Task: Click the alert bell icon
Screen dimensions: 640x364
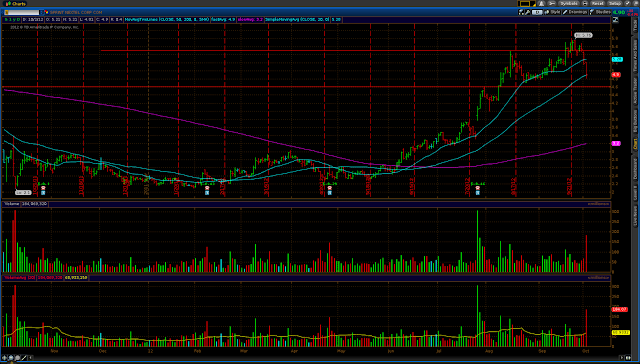Action: (x=542, y=3)
